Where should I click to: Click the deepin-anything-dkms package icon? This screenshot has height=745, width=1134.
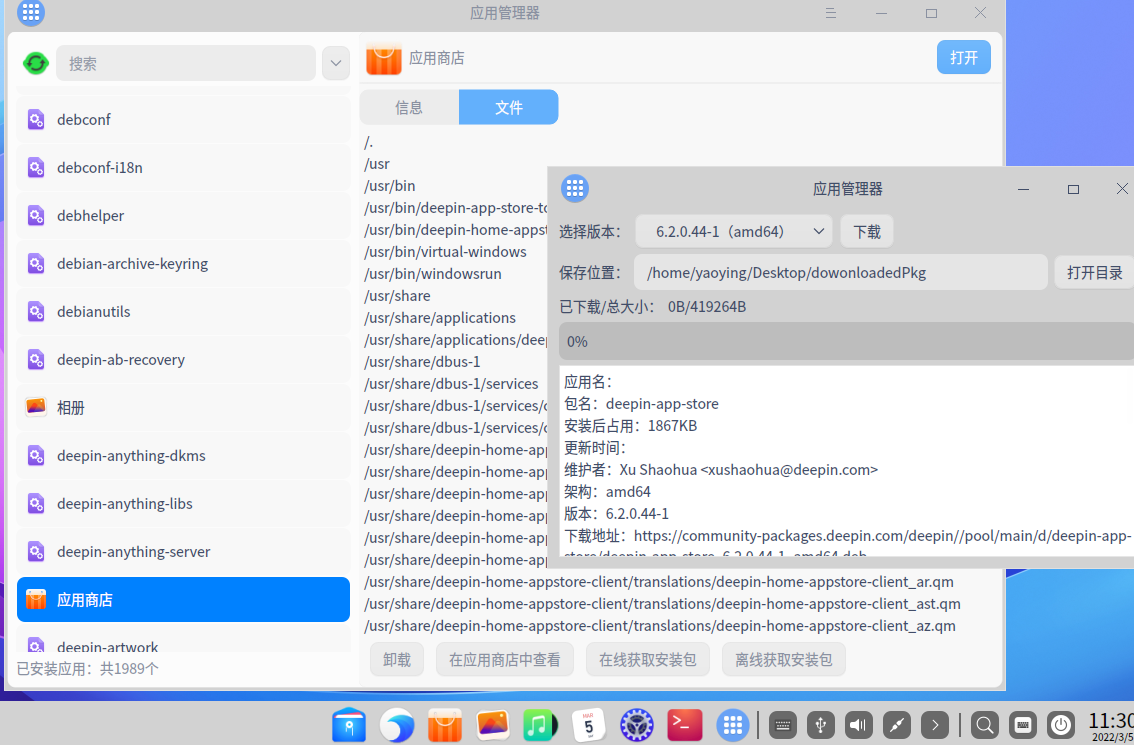pyautogui.click(x=36, y=456)
